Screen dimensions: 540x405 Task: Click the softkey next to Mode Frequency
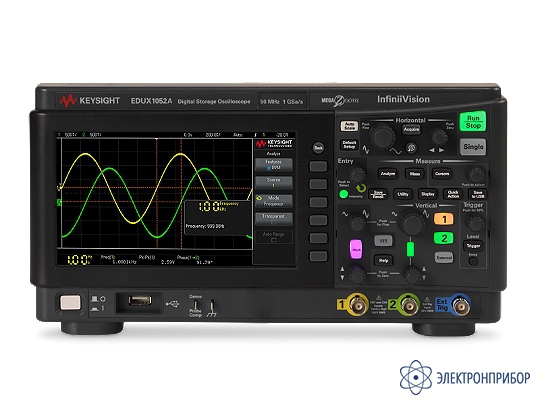point(318,202)
